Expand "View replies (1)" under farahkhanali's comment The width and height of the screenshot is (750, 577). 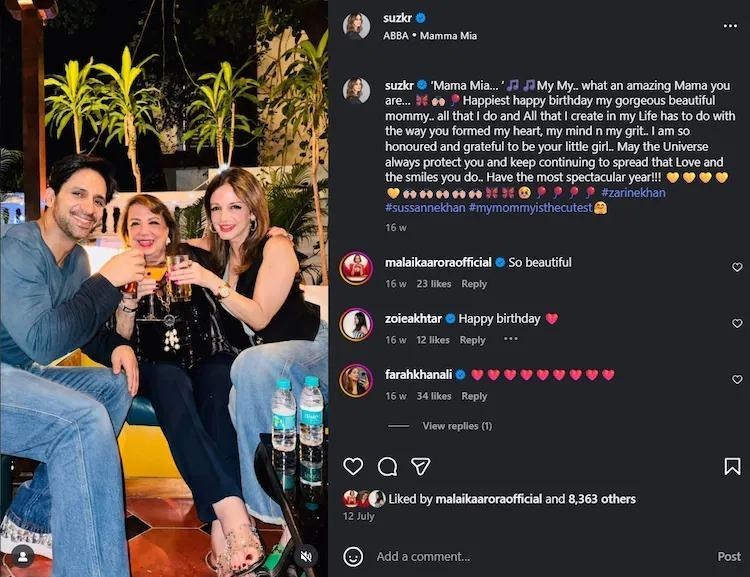pyautogui.click(x=457, y=426)
